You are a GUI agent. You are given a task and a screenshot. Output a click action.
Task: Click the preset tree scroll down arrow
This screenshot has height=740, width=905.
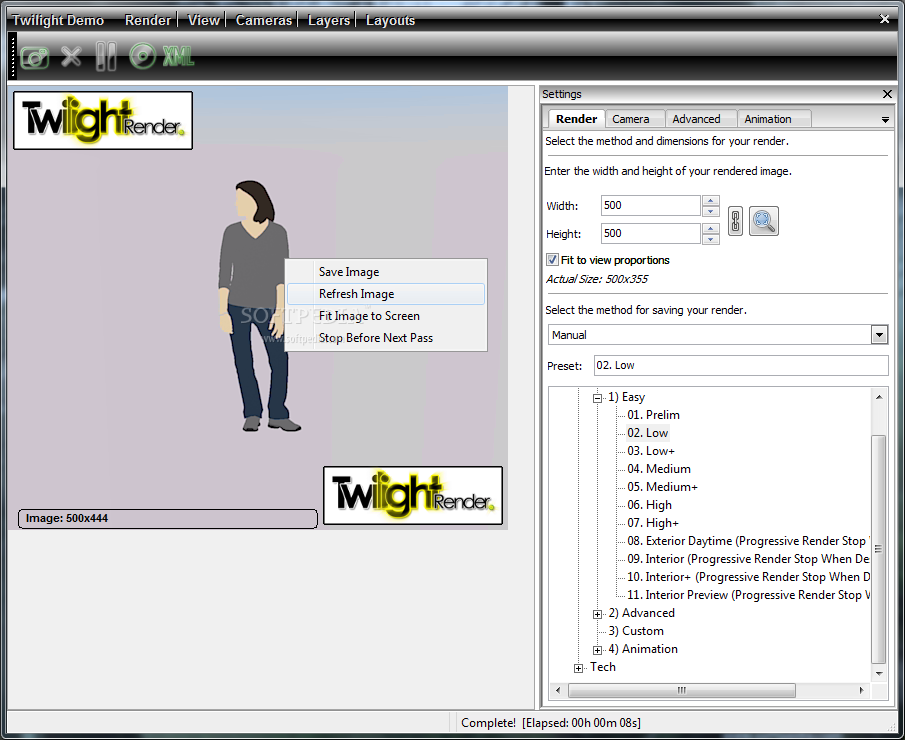point(878,674)
